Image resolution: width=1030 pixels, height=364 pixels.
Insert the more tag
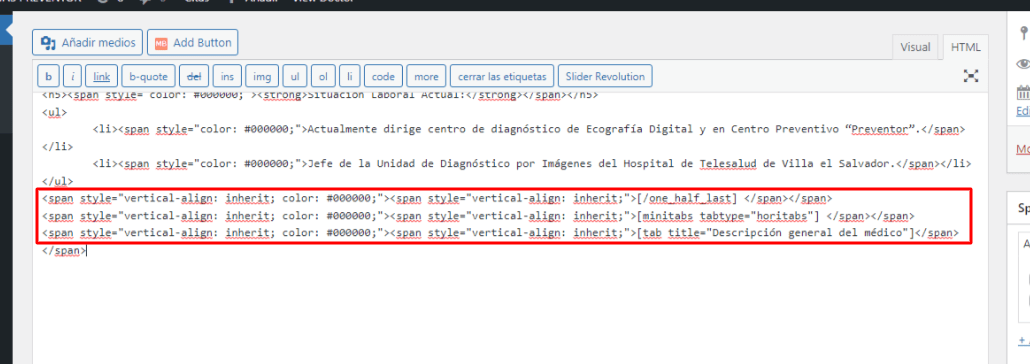click(x=426, y=76)
